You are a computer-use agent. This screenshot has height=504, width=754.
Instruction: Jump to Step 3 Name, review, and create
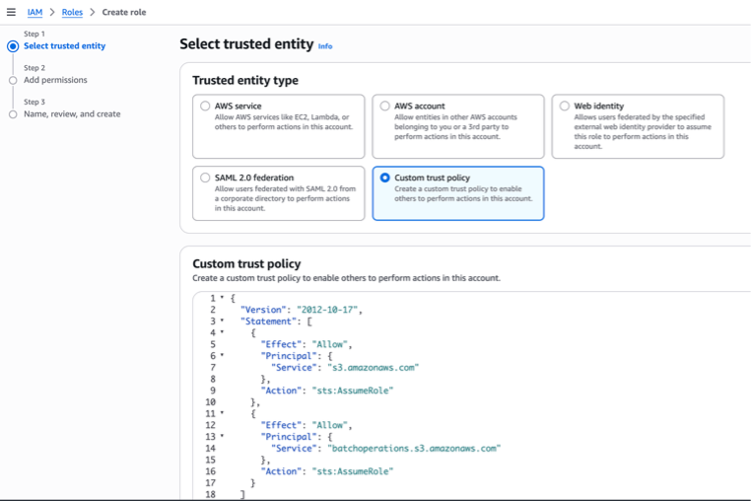(72, 114)
